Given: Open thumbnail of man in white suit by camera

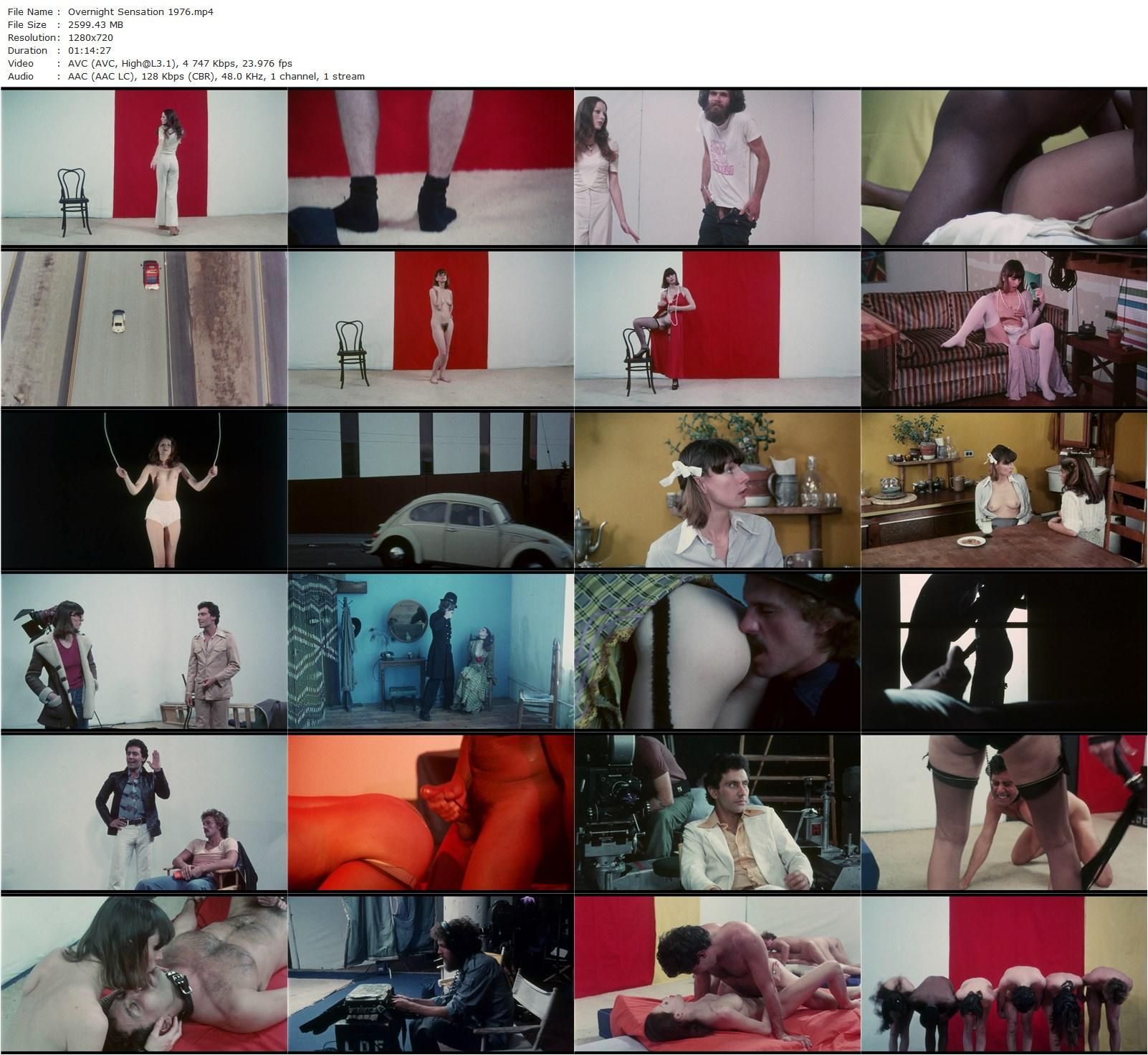Looking at the screenshot, I should (x=717, y=812).
